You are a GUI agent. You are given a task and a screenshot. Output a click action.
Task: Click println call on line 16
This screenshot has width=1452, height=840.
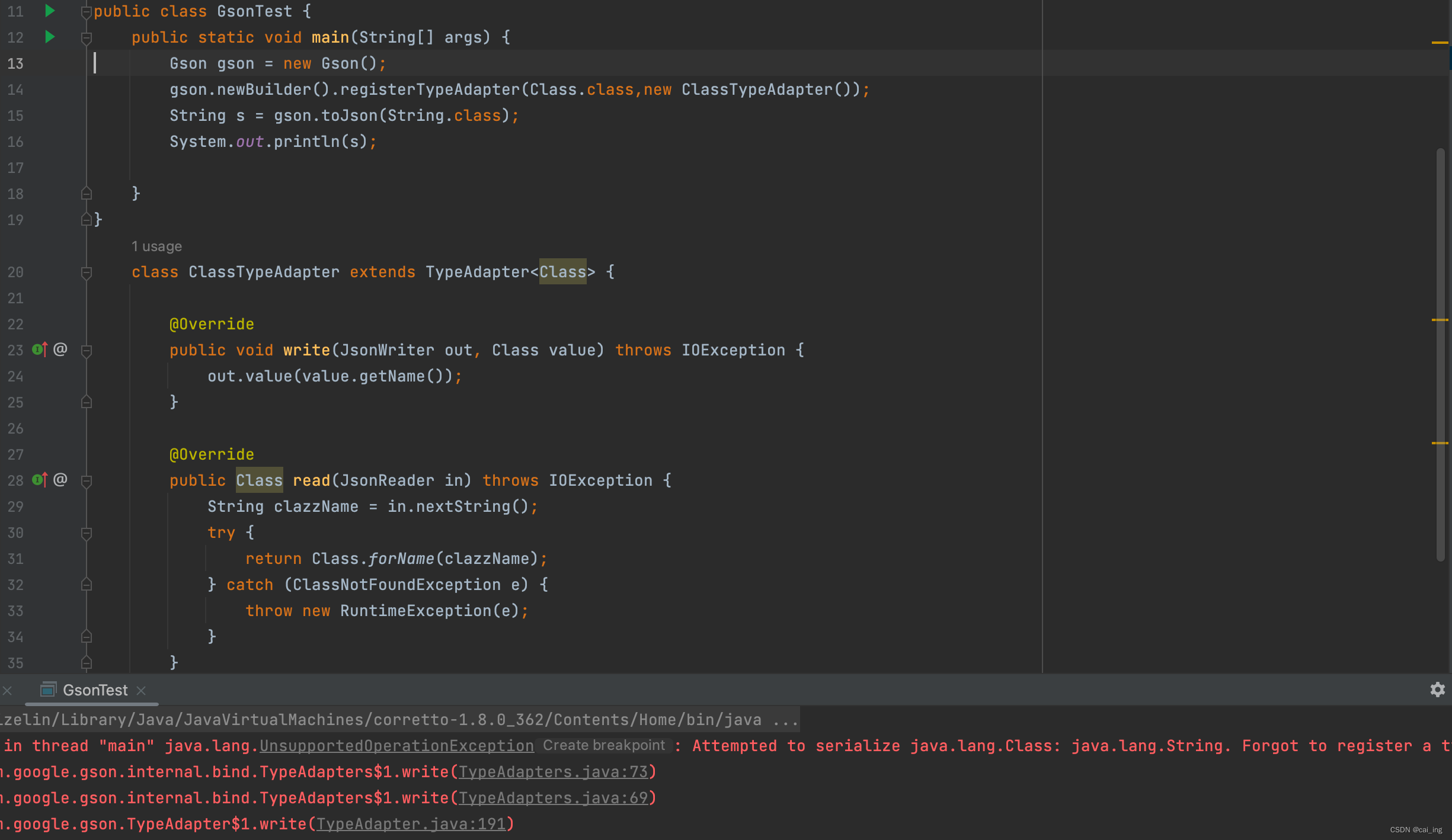[306, 142]
